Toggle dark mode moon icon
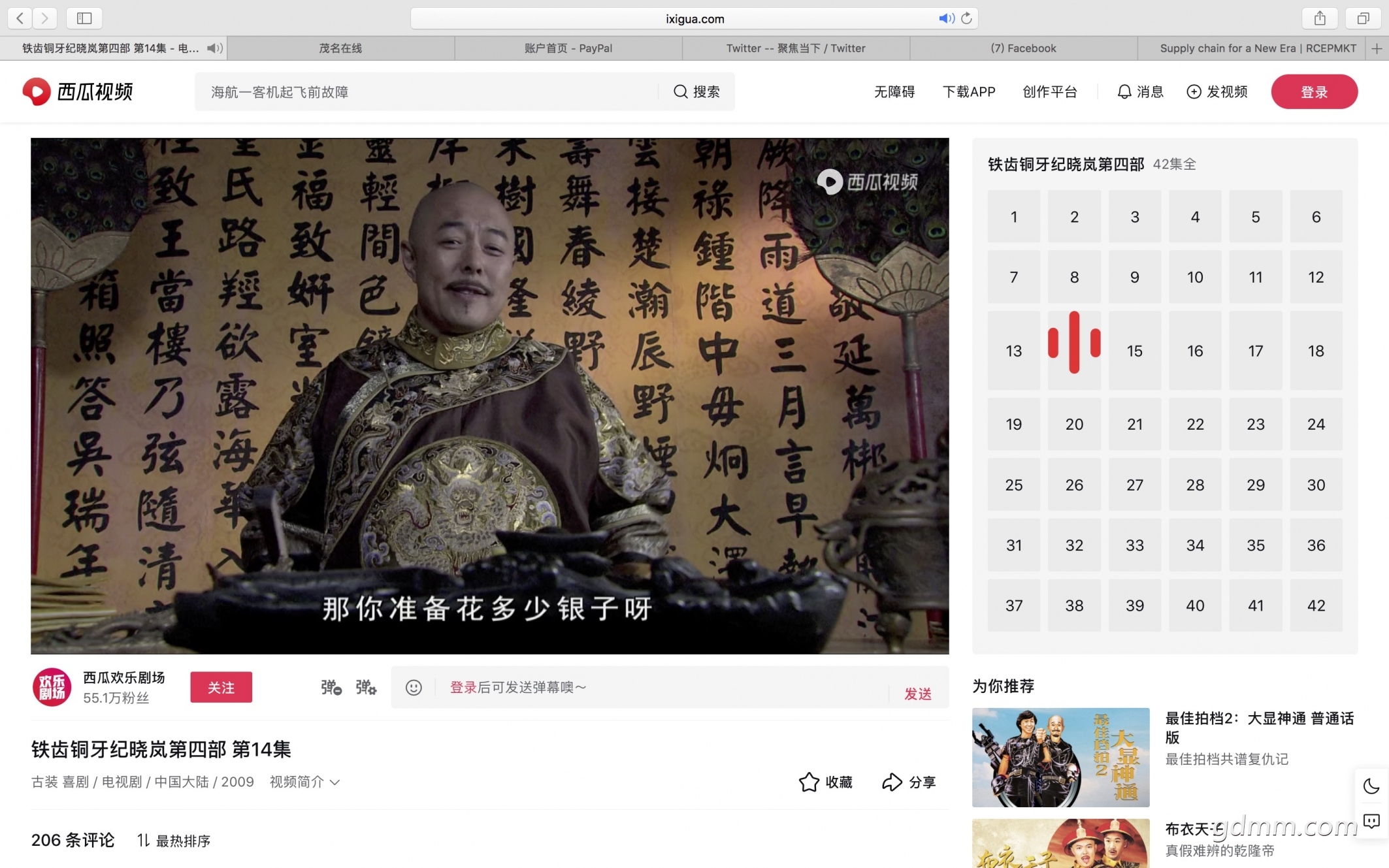 1371,786
